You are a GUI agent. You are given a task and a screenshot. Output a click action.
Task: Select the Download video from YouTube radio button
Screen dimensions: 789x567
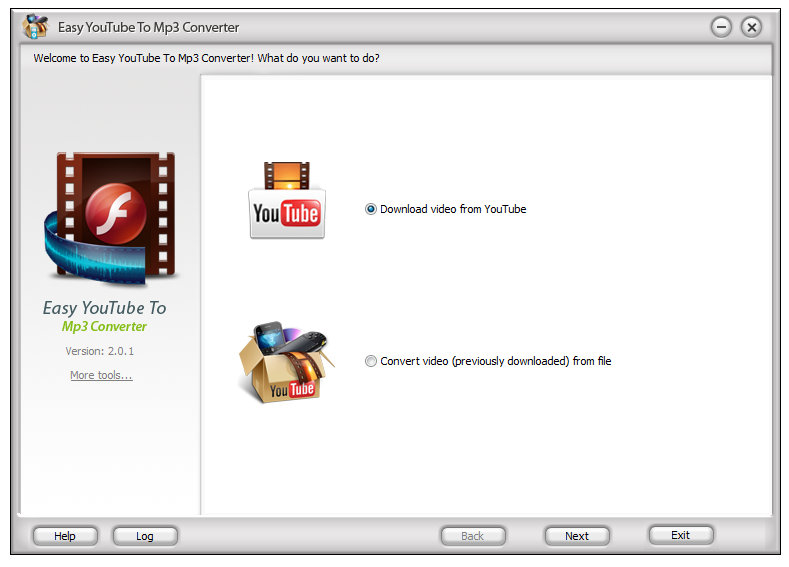(371, 209)
